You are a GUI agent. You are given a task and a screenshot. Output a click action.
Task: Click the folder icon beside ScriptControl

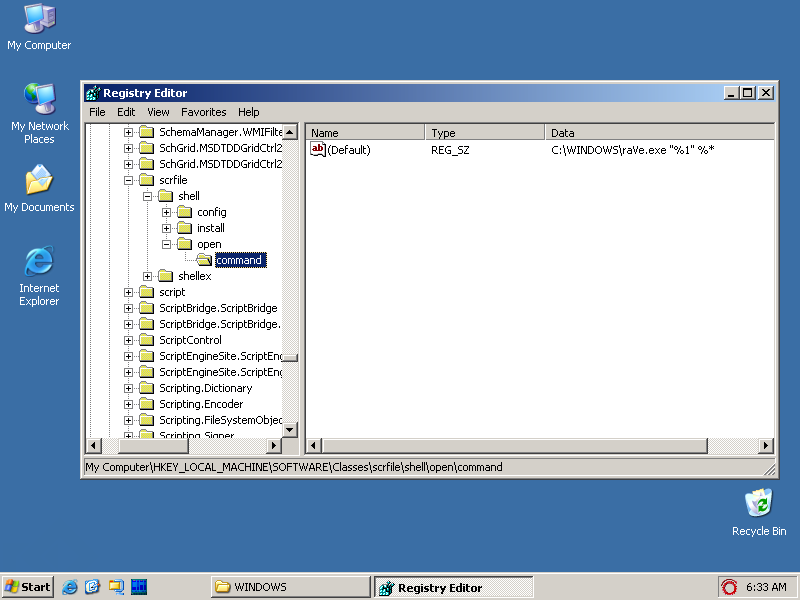tap(147, 340)
